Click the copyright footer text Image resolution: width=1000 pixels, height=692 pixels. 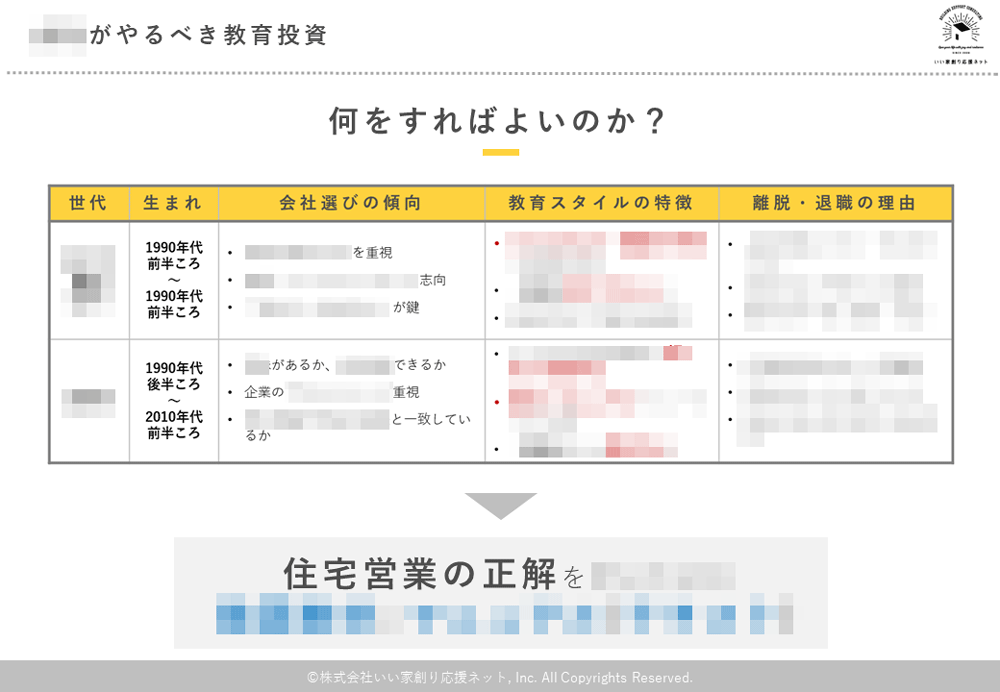(500, 677)
